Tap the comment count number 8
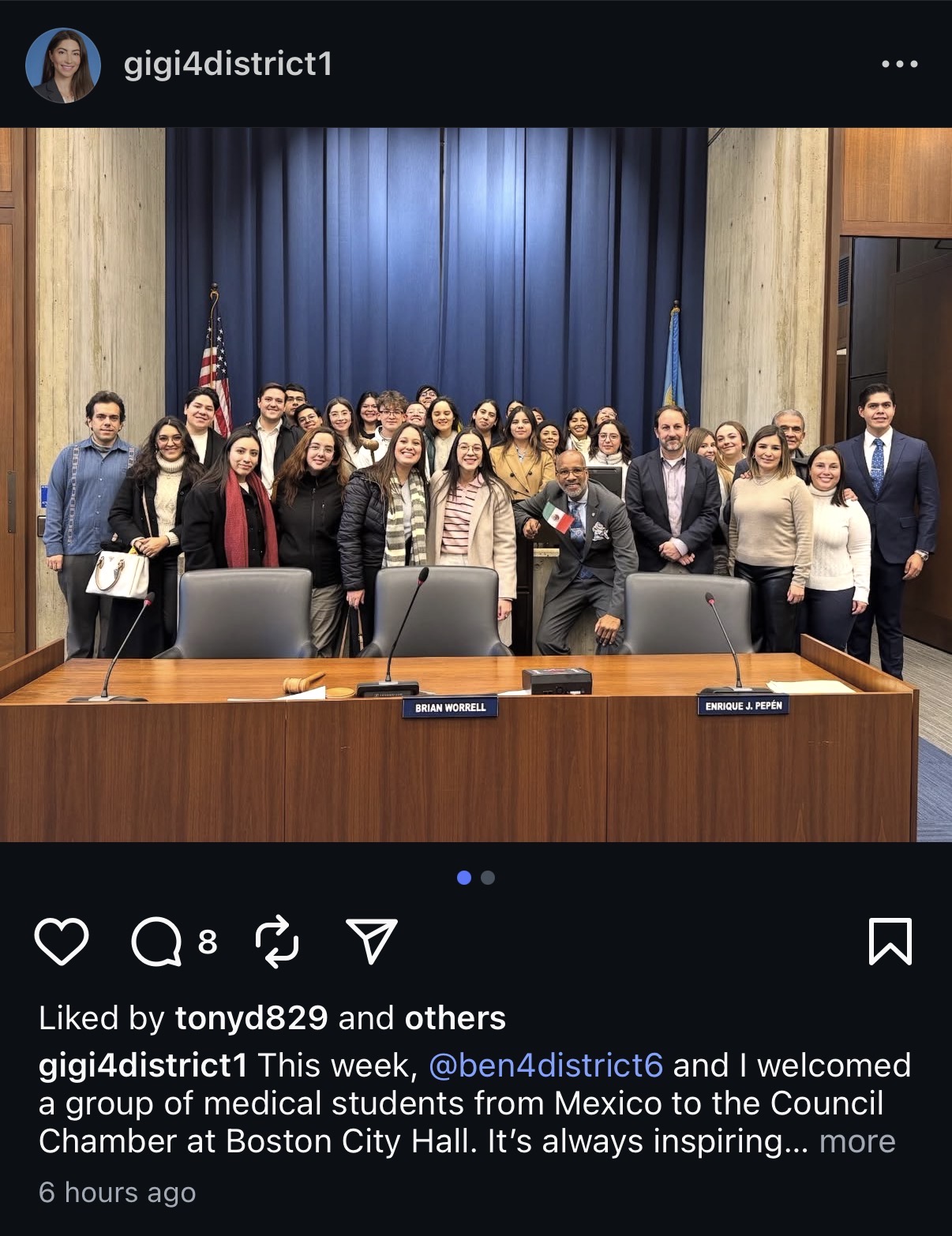Viewport: 952px width, 1236px height. click(x=208, y=942)
